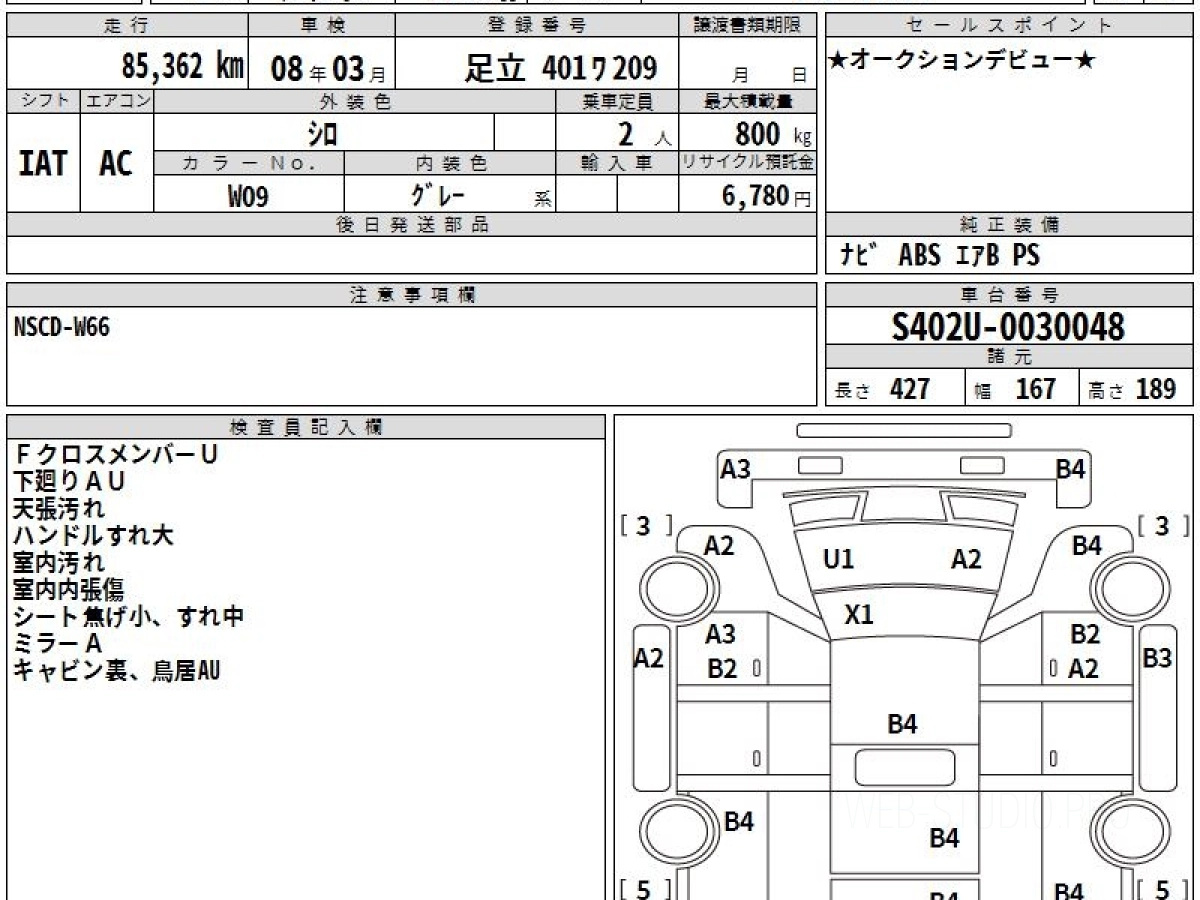Viewport: 1200px width, 900px height.
Task: Select inspector note 室内汚れ
Action: click(x=58, y=563)
